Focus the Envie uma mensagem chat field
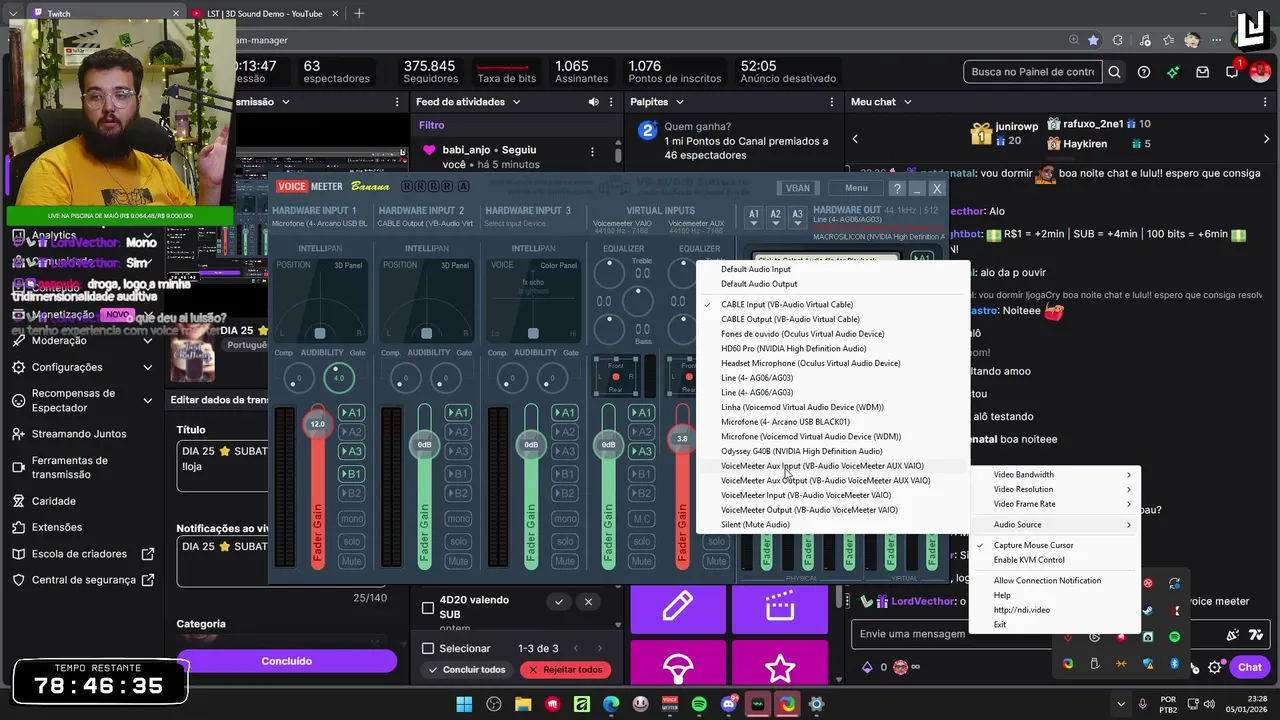The height and width of the screenshot is (720, 1280). (913, 634)
